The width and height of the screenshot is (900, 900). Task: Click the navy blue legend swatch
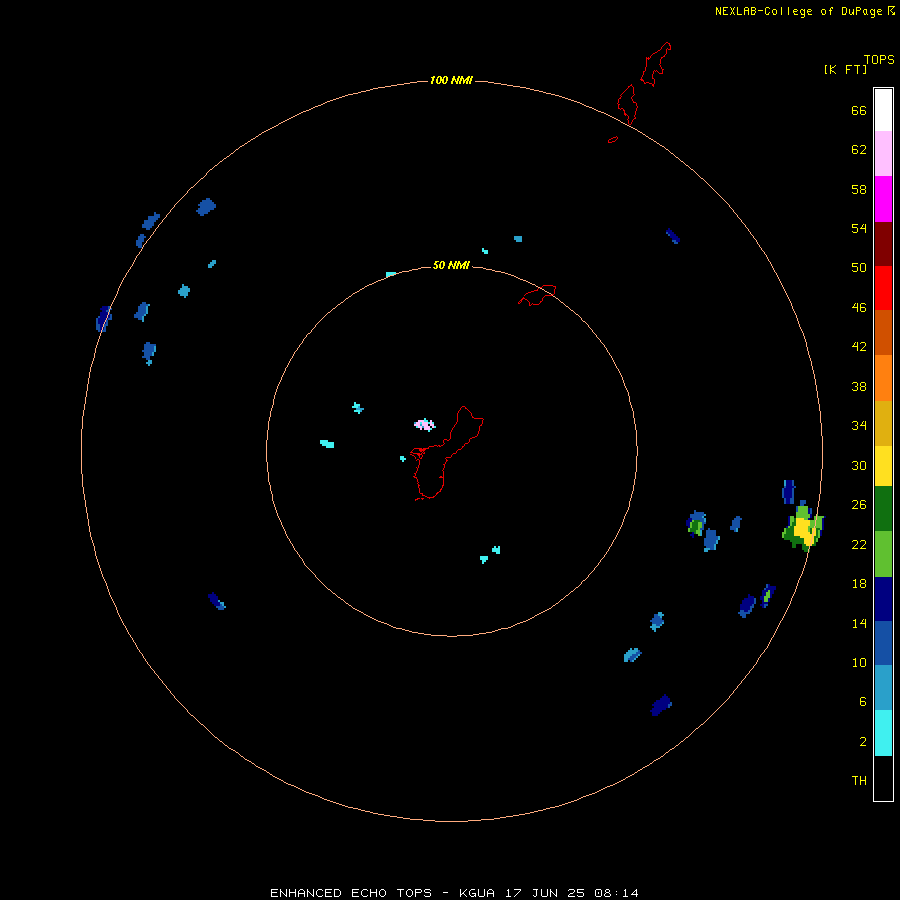click(x=883, y=599)
